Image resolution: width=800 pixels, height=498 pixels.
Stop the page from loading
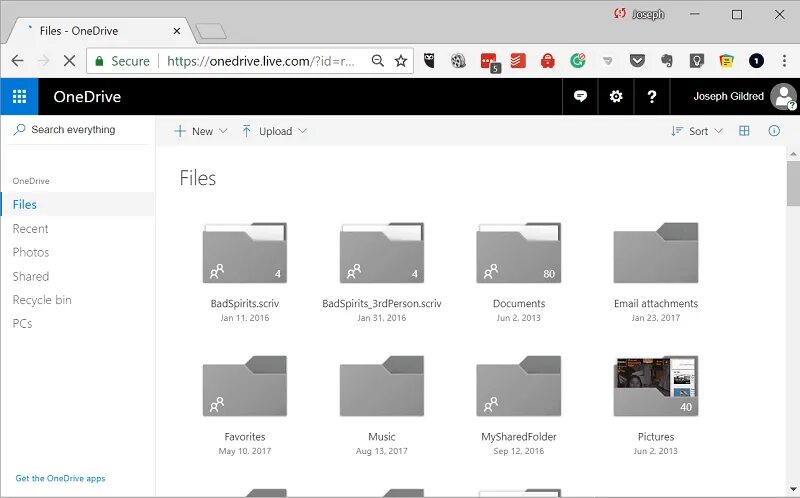point(69,61)
